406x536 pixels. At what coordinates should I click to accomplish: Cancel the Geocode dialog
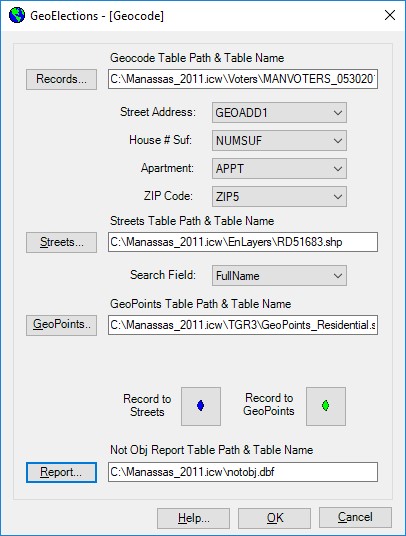coord(355,517)
